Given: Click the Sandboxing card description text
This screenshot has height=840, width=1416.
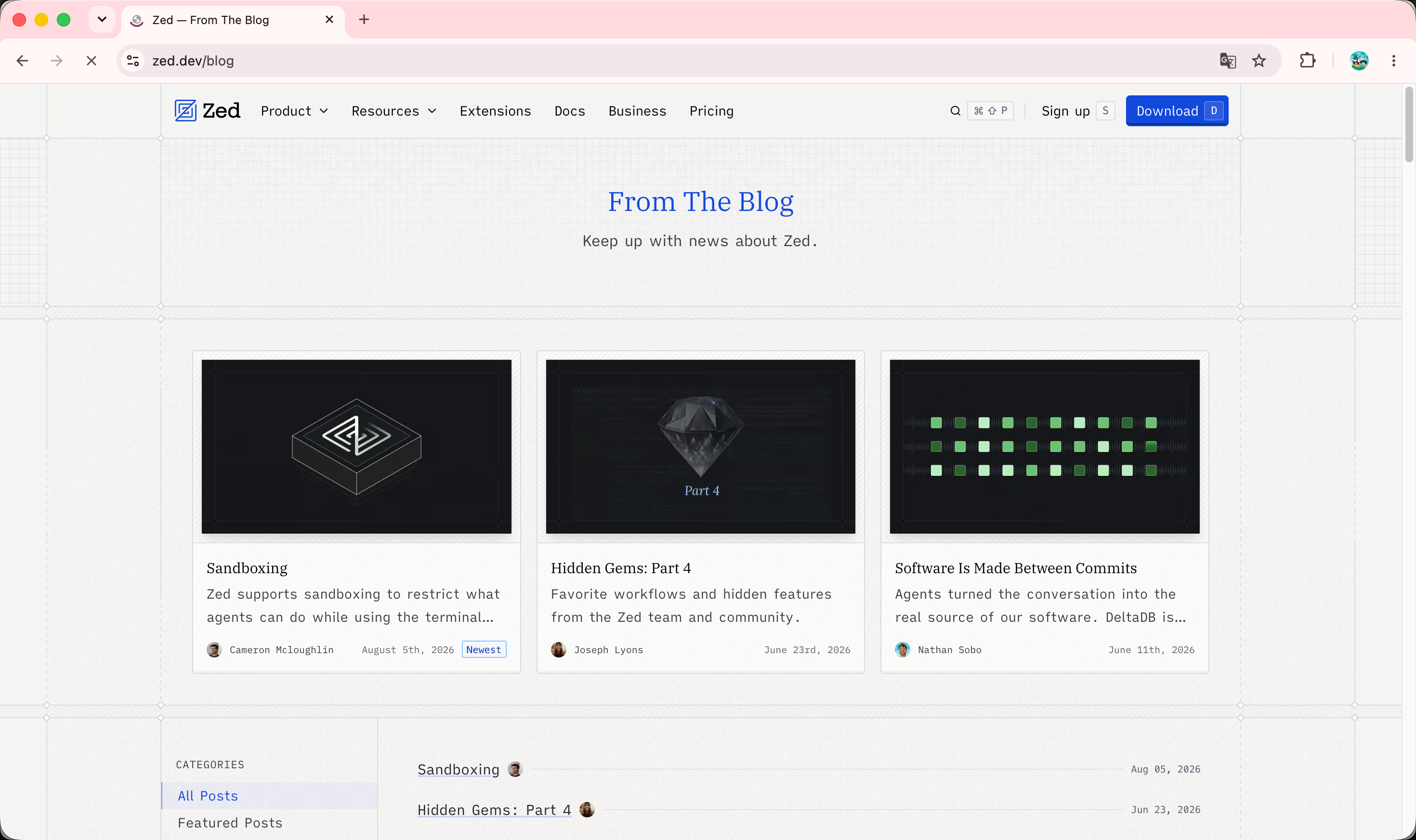Looking at the screenshot, I should pos(353,605).
